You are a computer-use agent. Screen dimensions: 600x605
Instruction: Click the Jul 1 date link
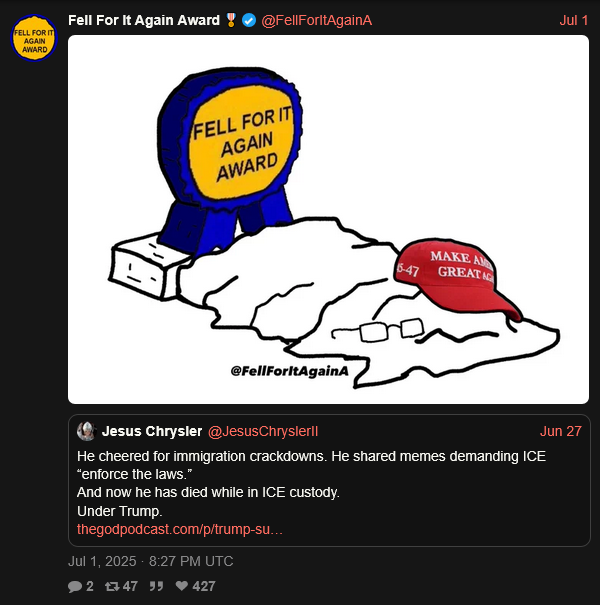pyautogui.click(x=573, y=20)
